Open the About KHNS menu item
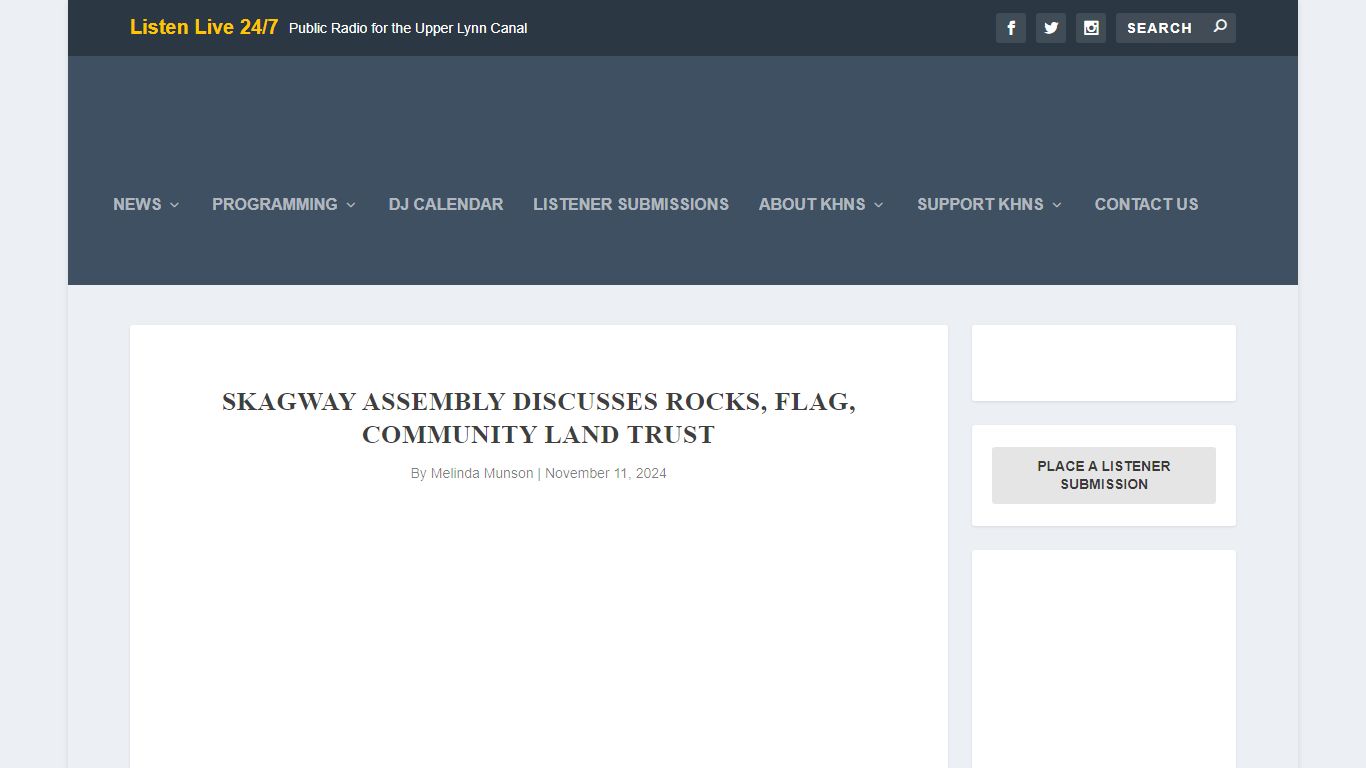This screenshot has height=768, width=1366. pos(812,204)
